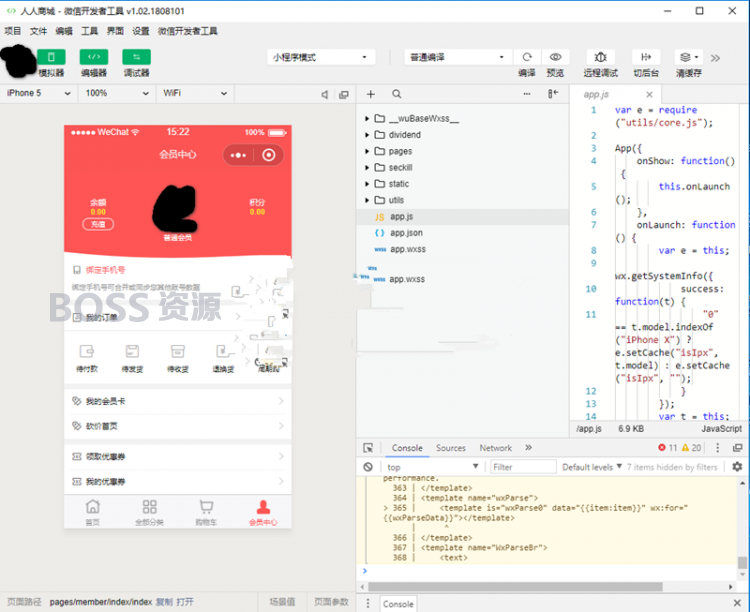Image resolution: width=750 pixels, height=612 pixels.
Task: Click the capsule close circle icon
Action: [269, 155]
